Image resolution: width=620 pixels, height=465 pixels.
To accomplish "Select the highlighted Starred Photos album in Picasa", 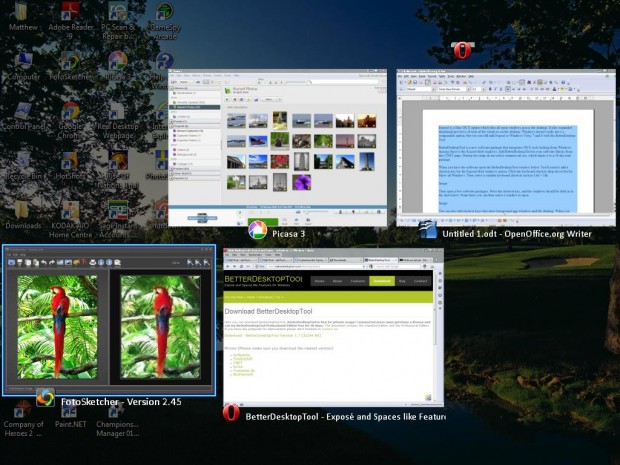I will point(195,107).
